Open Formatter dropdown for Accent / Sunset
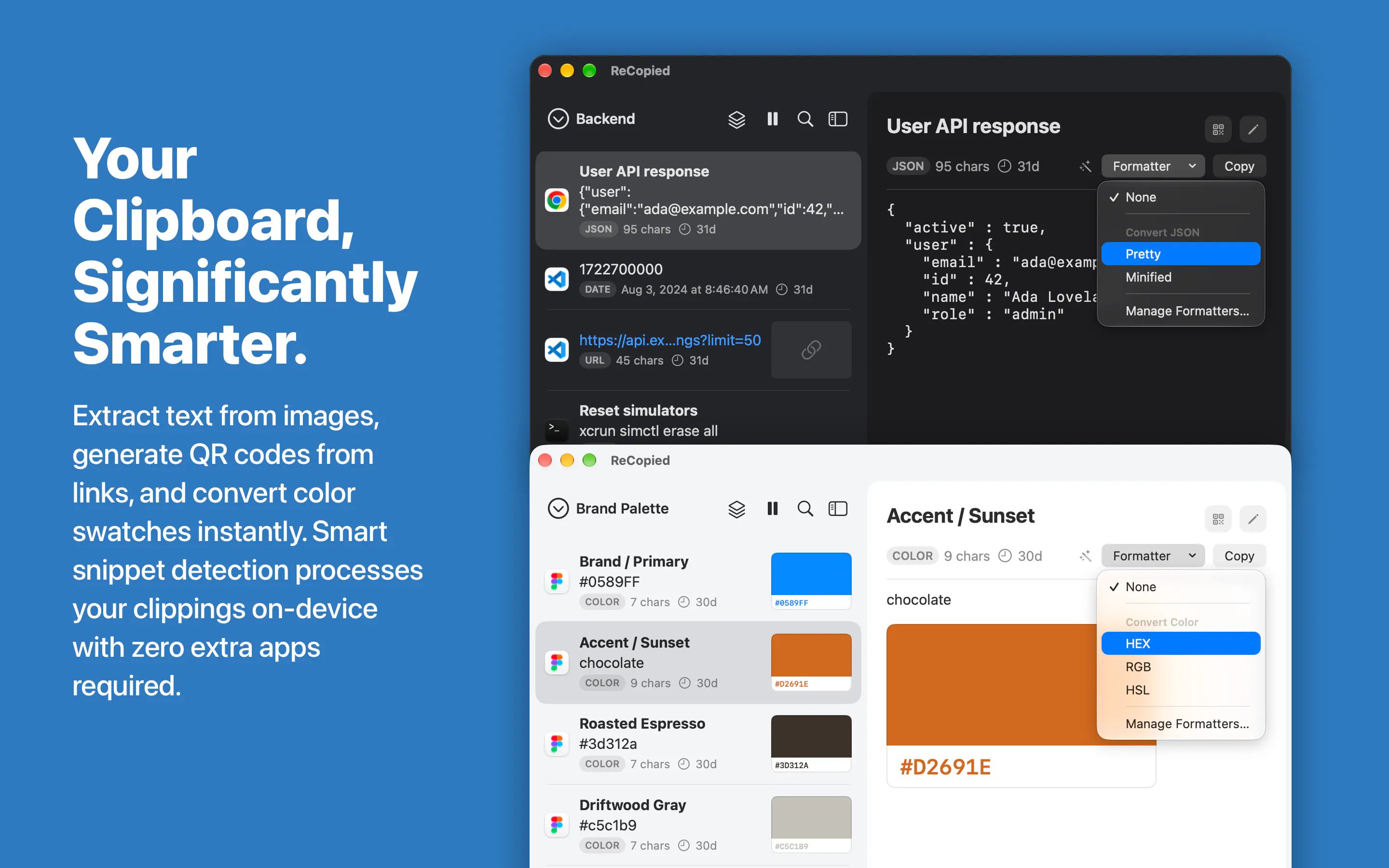The width and height of the screenshot is (1389, 868). tap(1153, 556)
